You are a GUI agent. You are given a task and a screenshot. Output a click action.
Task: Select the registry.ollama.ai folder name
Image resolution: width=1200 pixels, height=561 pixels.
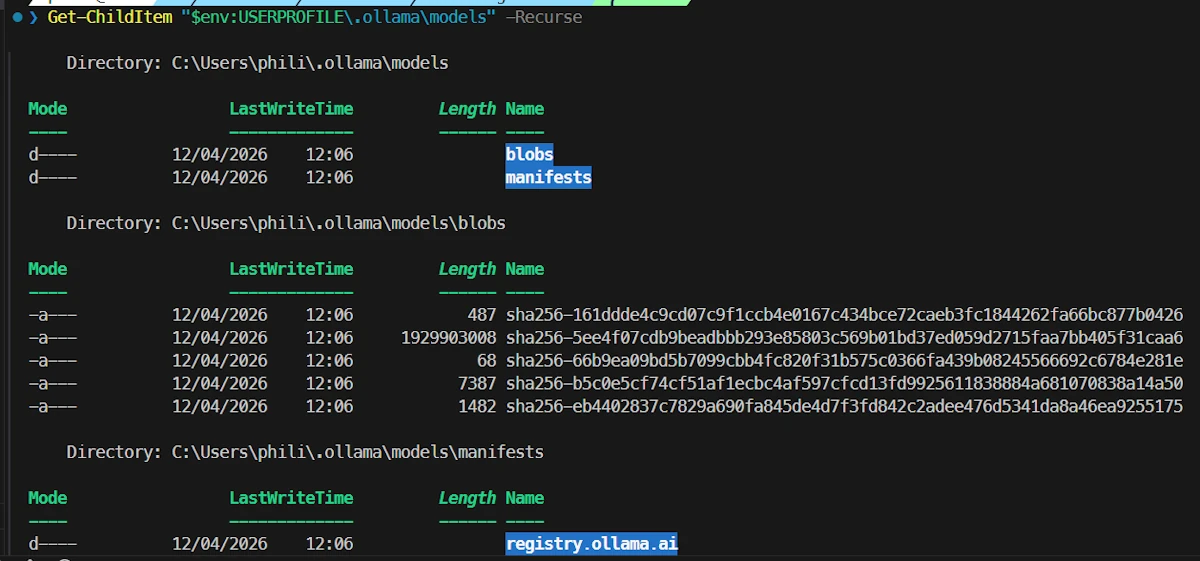pos(591,544)
